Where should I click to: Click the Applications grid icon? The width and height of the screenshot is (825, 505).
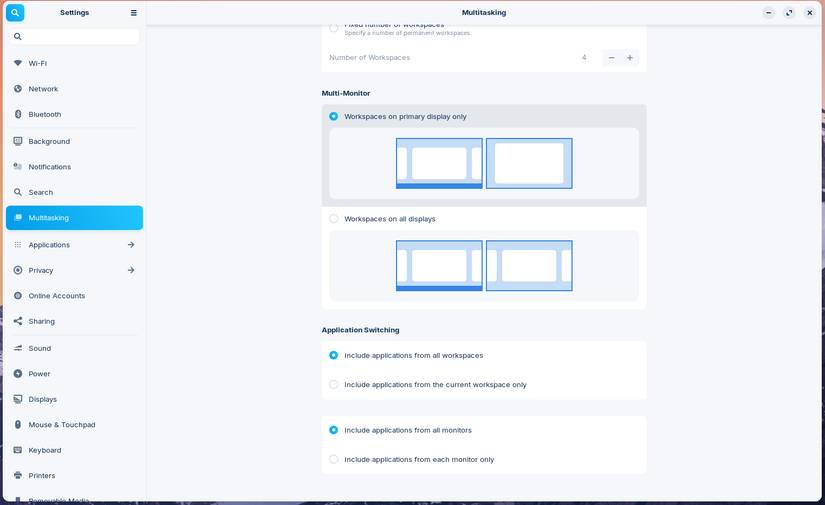click(x=18, y=245)
